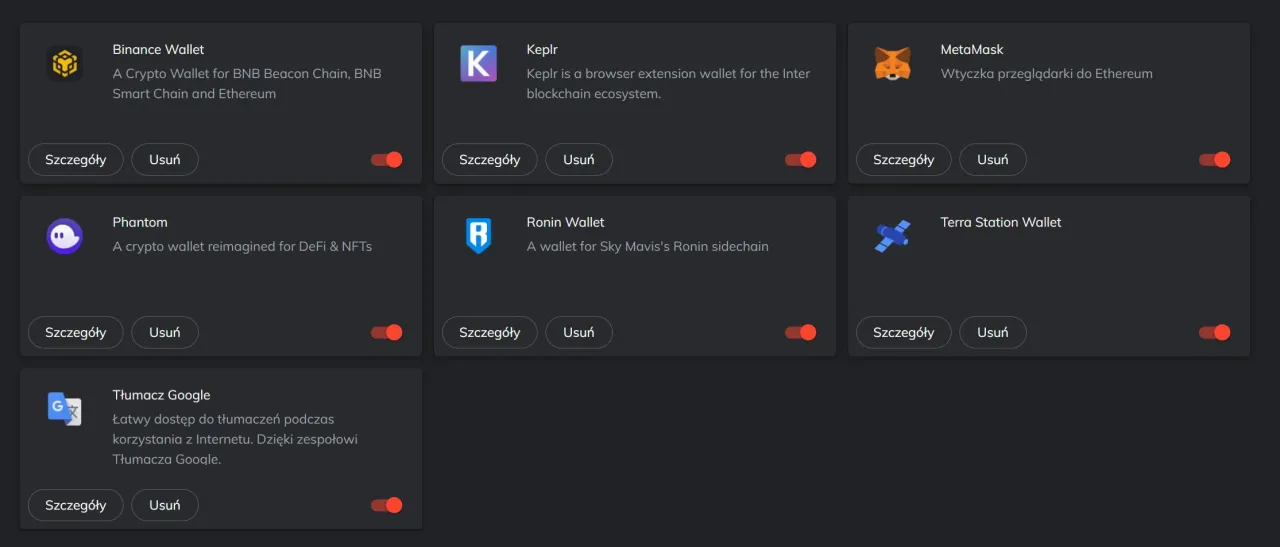Disable the Keplr extension toggle
The width and height of the screenshot is (1280, 547).
(801, 160)
